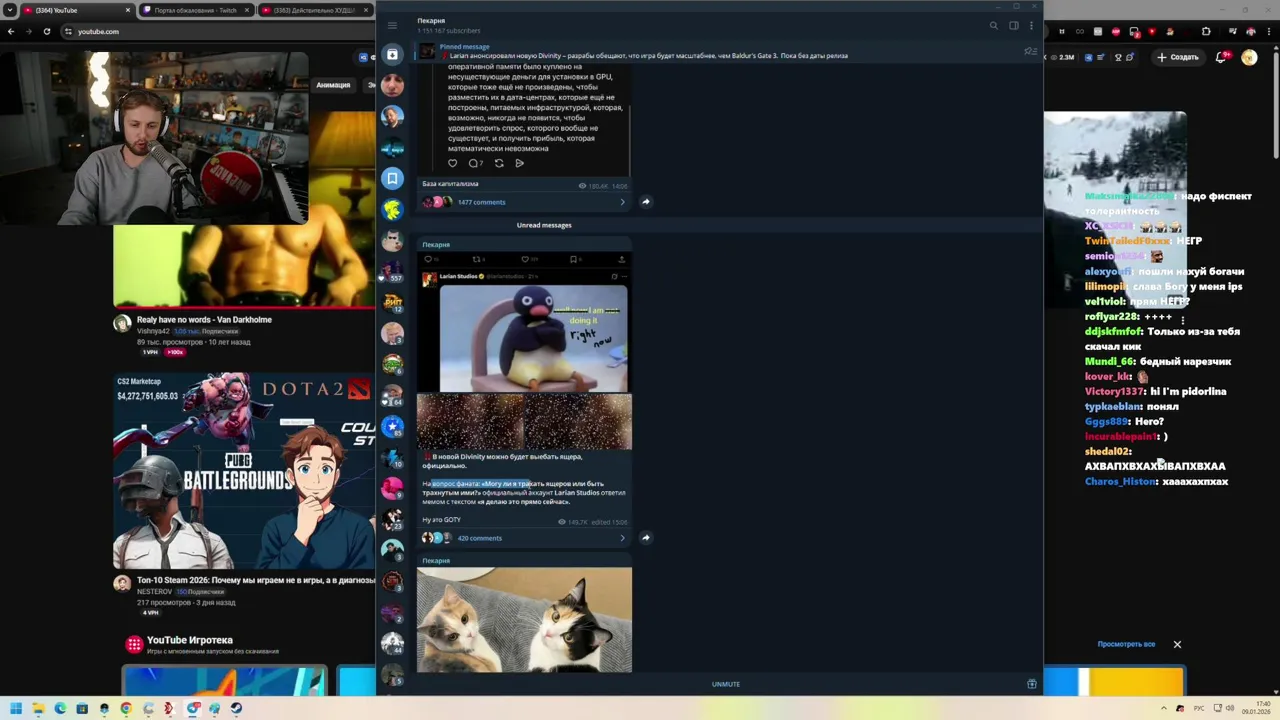Open Steam from the taskbar
This screenshot has height=720, width=1280.
236,708
